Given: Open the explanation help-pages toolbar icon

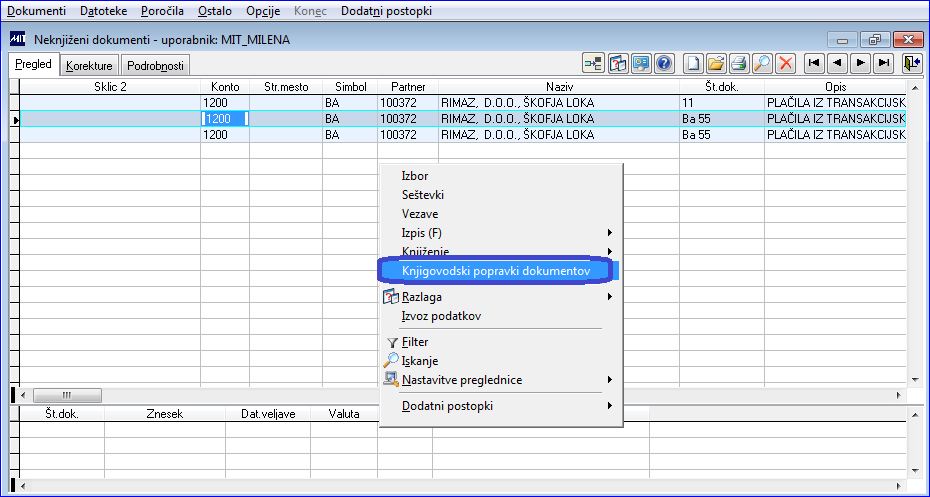Looking at the screenshot, I should click(618, 63).
